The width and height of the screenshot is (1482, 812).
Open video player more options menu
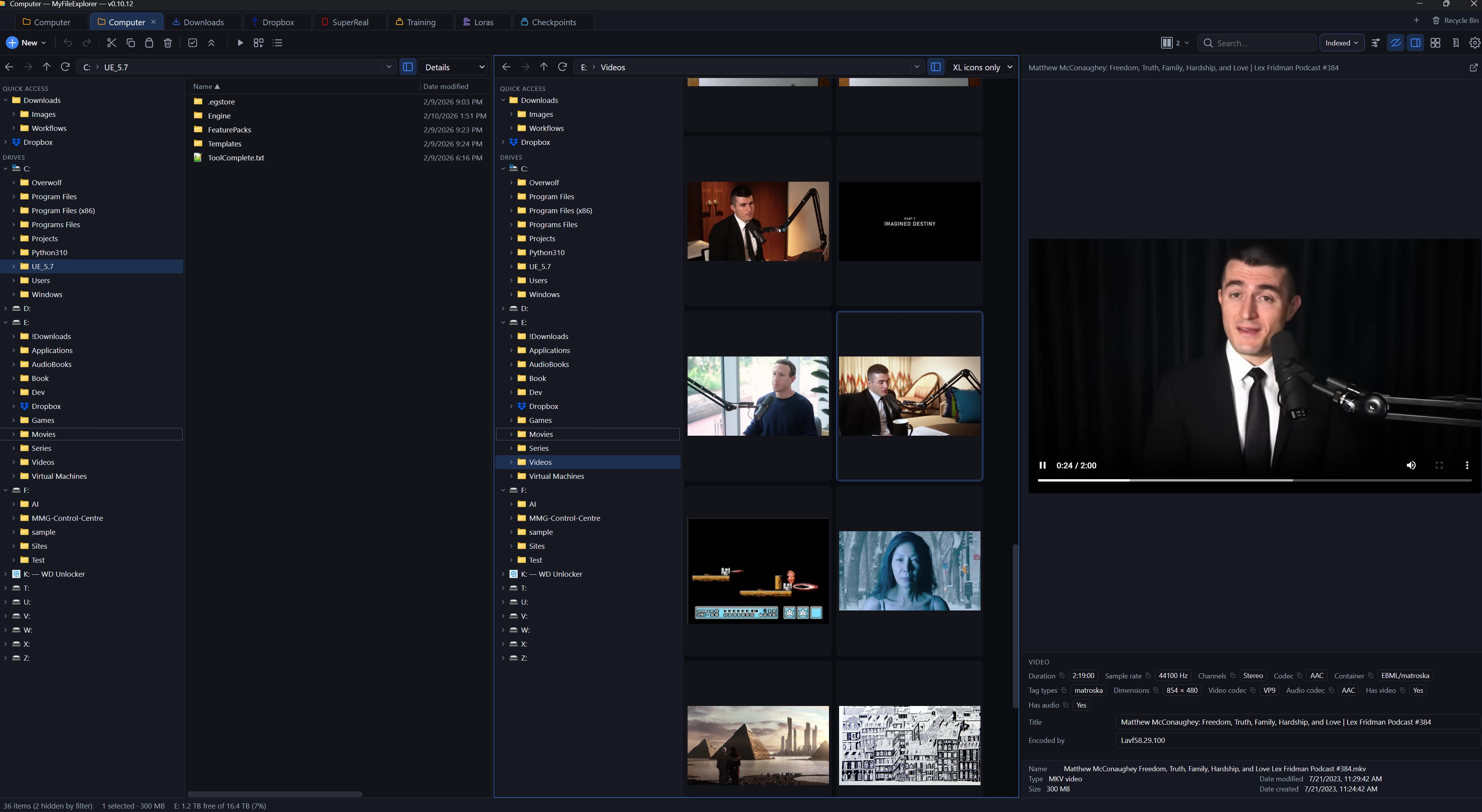(1466, 465)
